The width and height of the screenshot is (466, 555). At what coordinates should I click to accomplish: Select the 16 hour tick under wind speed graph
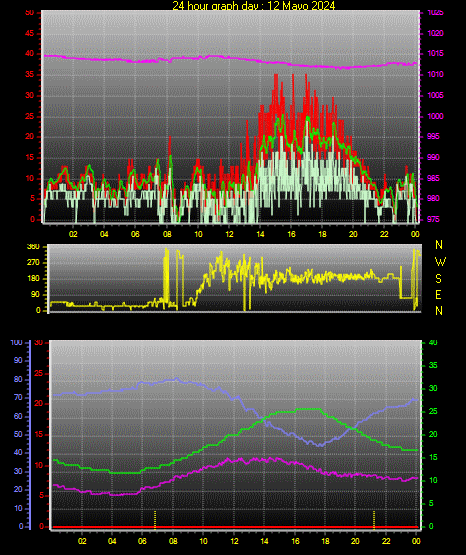click(x=291, y=234)
